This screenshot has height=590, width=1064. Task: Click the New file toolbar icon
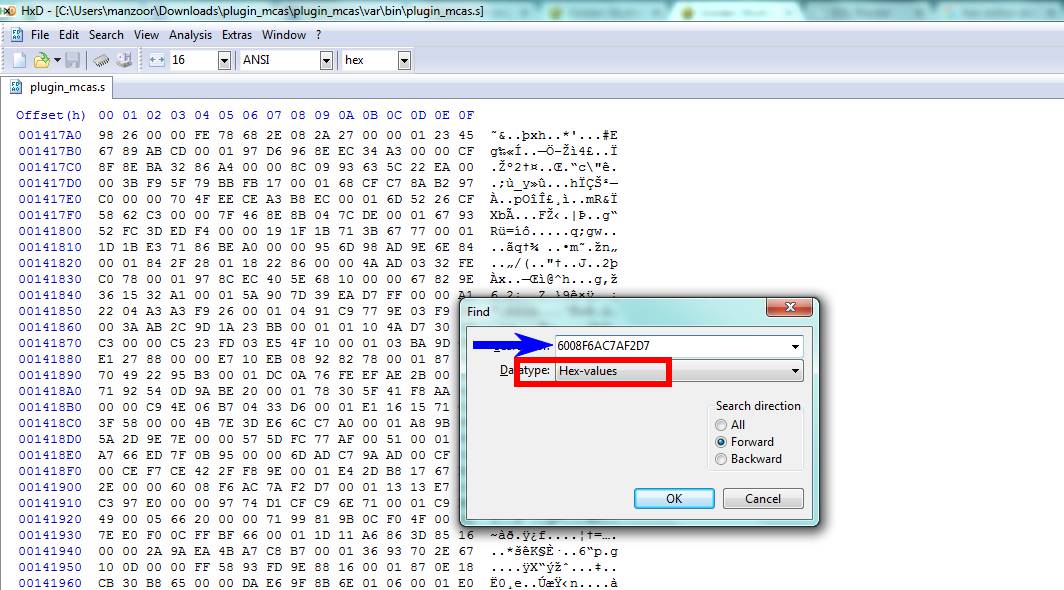20,61
